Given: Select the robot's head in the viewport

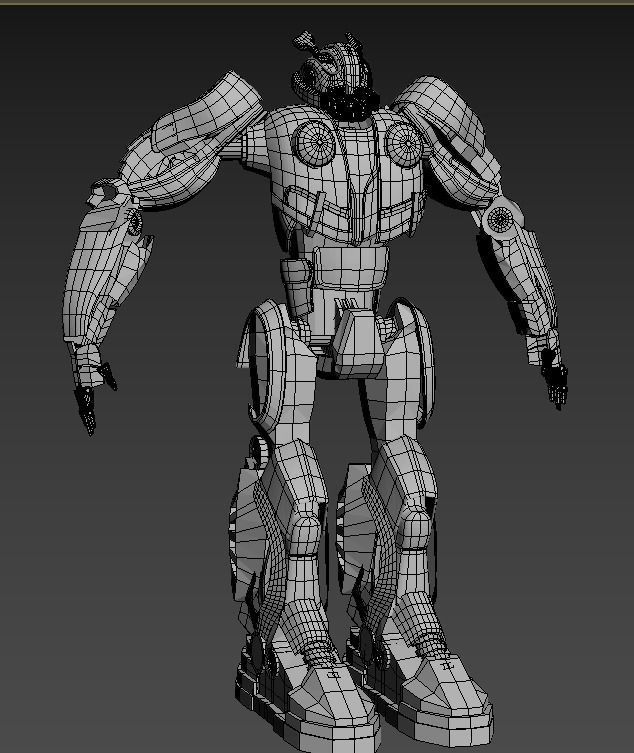Looking at the screenshot, I should point(334,77).
